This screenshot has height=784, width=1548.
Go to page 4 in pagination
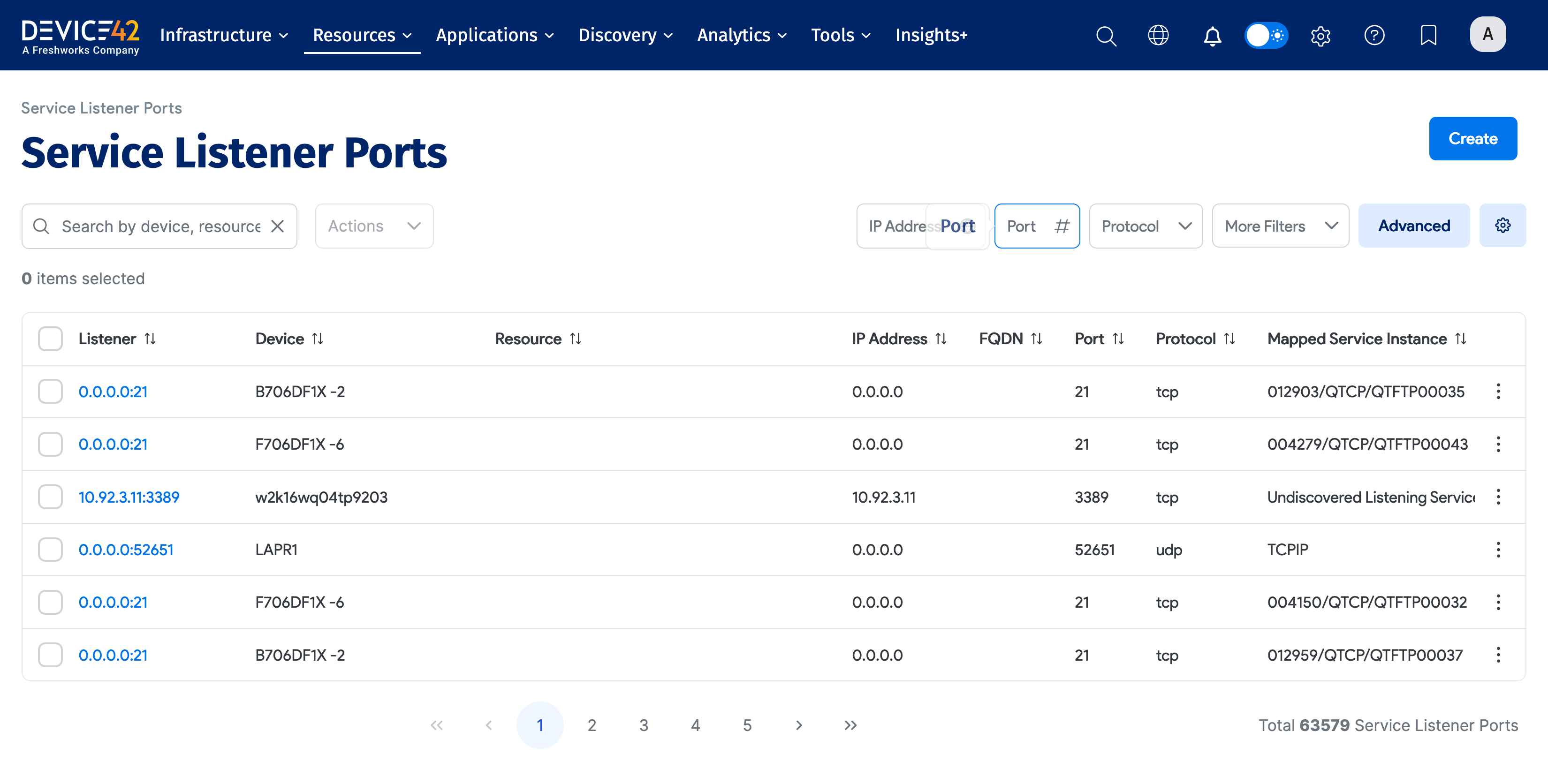tap(695, 725)
